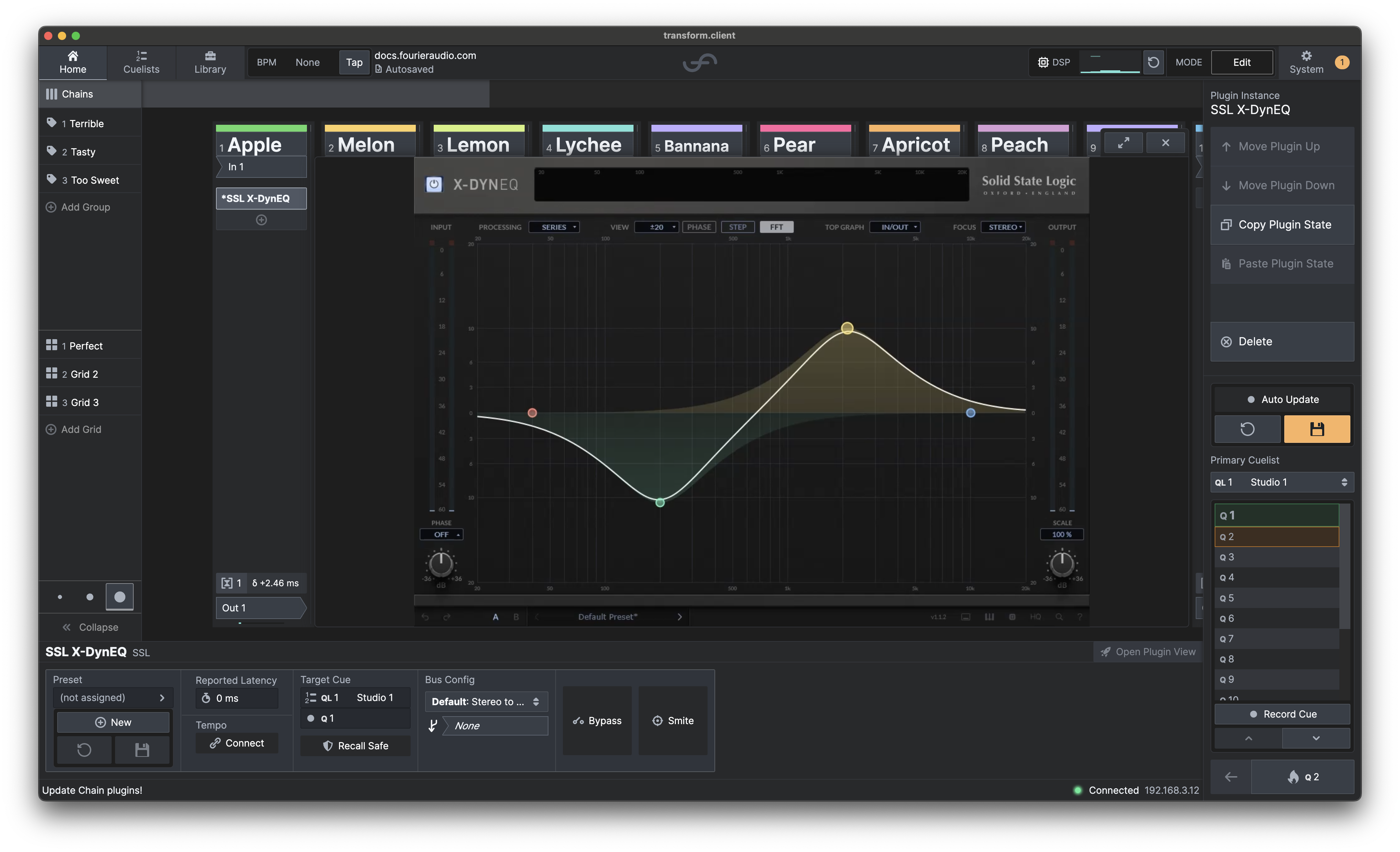Move to next cue with down chevron
The image size is (1400, 852).
pyautogui.click(x=1316, y=738)
